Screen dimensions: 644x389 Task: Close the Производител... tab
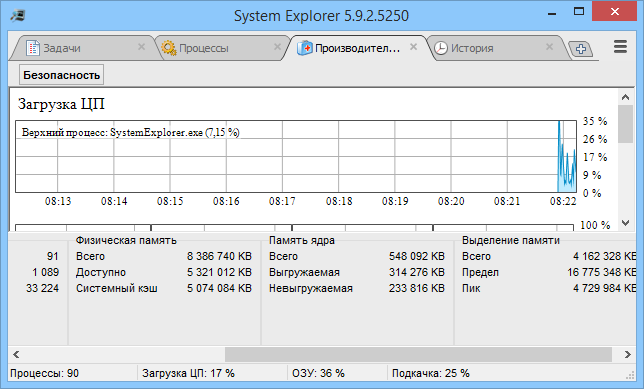point(413,47)
